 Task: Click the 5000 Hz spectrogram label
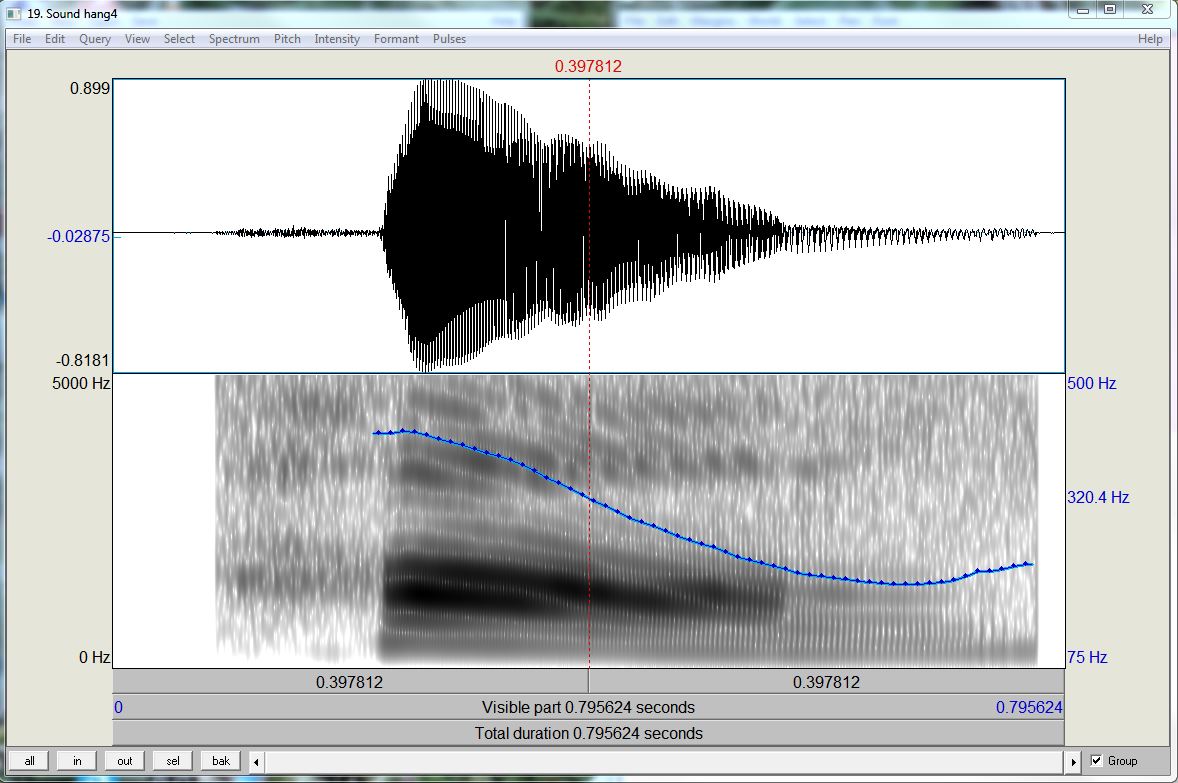click(x=81, y=383)
